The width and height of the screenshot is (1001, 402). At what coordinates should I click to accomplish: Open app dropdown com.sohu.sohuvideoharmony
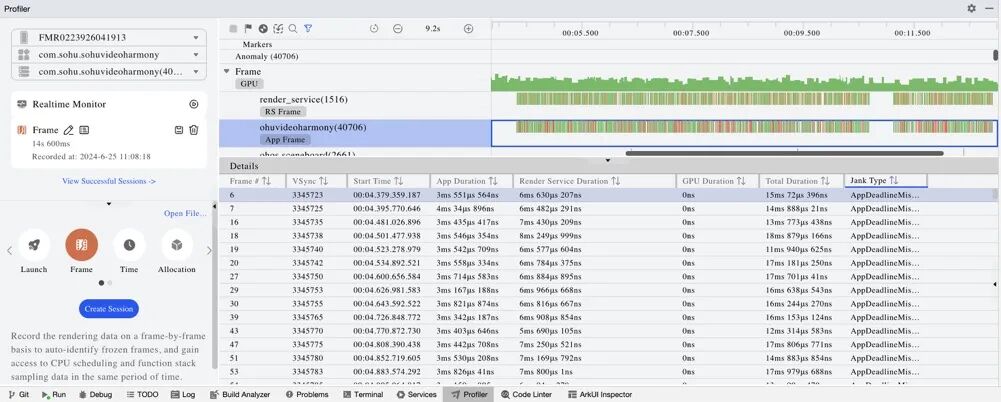(109, 55)
